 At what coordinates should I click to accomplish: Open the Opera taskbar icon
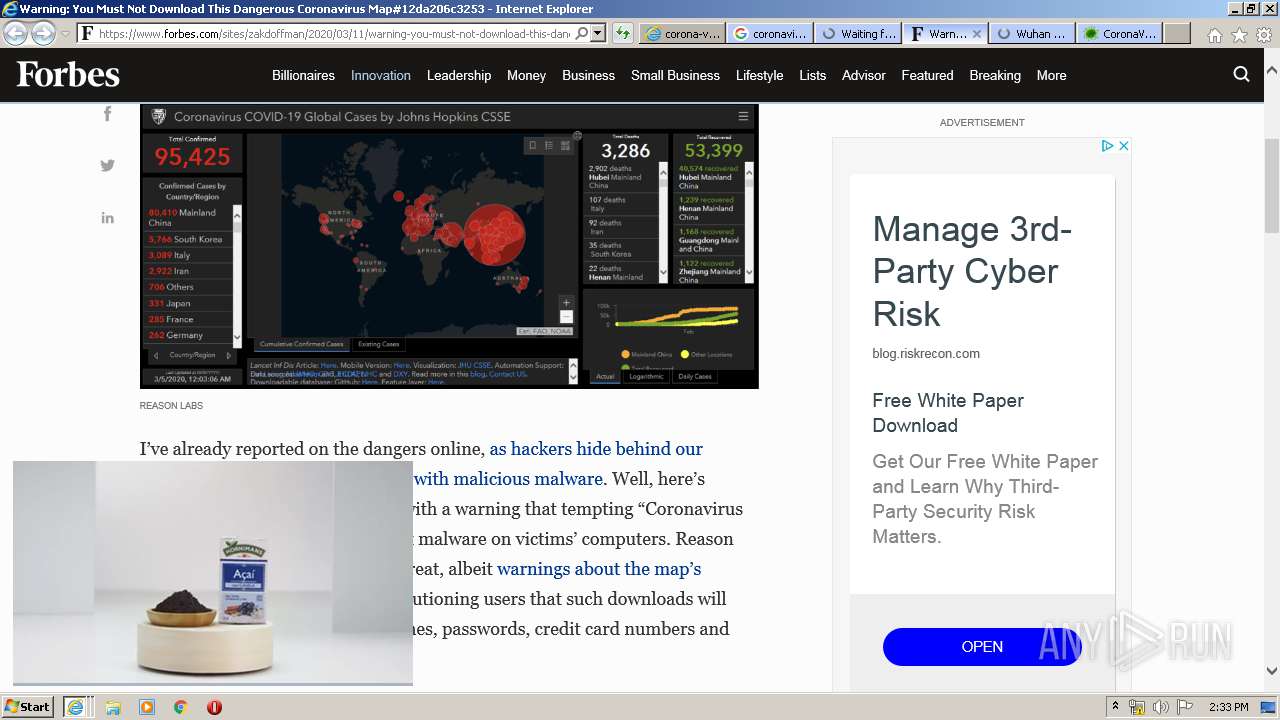[x=214, y=707]
